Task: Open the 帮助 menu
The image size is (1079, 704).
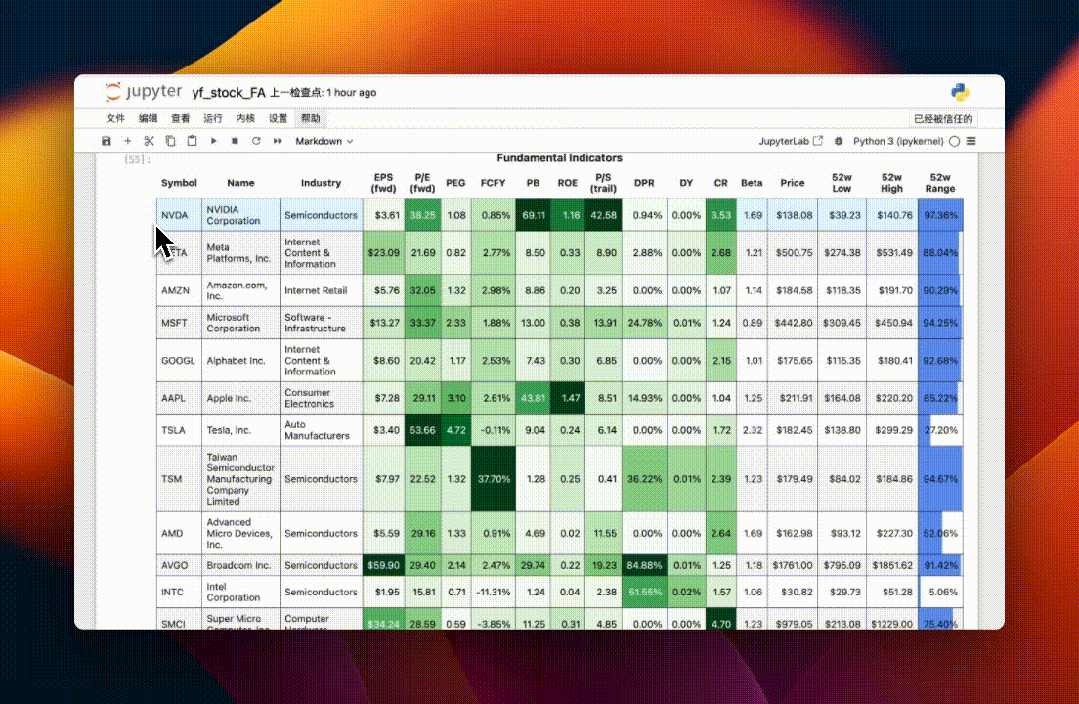Action: click(x=310, y=118)
